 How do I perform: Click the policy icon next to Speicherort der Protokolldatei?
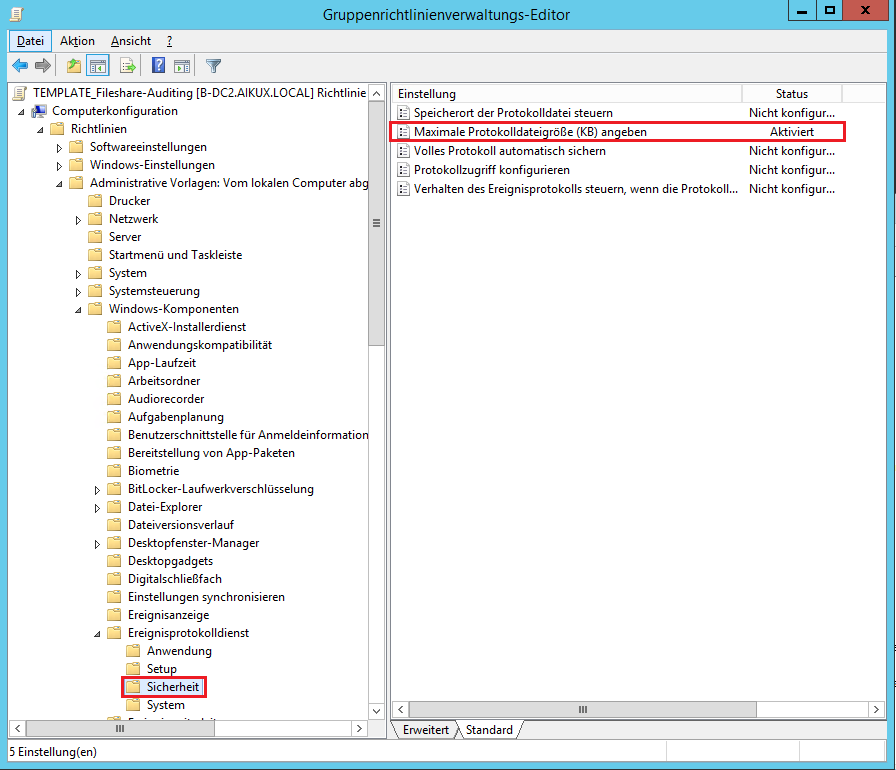point(403,113)
